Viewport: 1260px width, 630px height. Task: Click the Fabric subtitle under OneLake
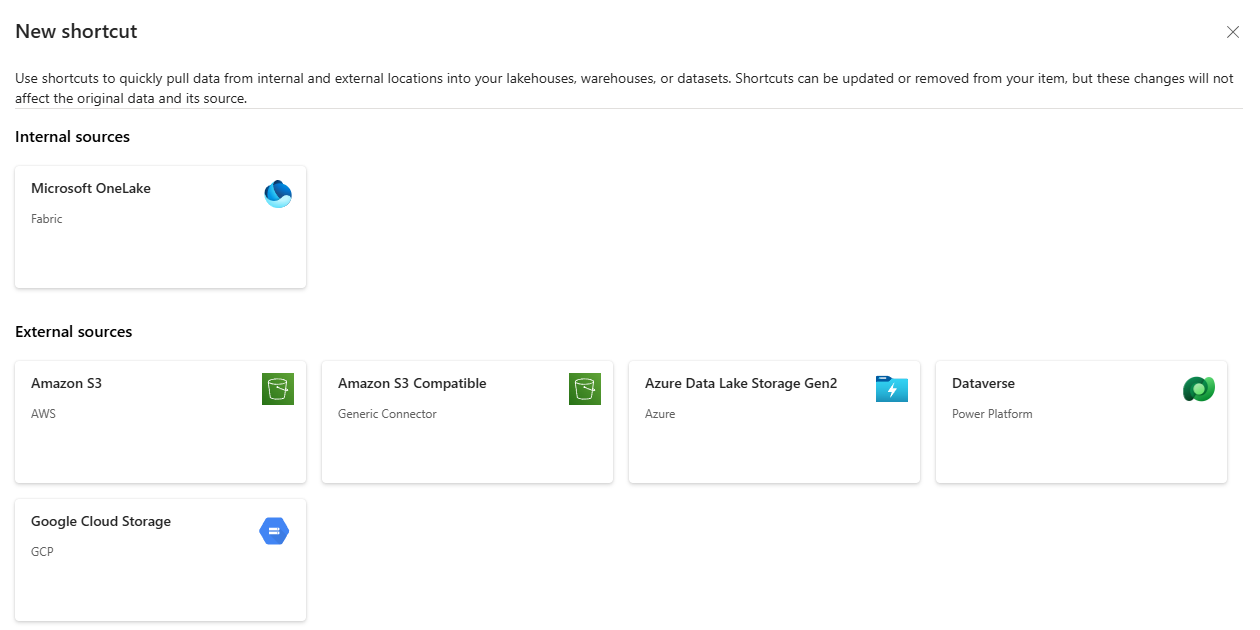click(x=47, y=219)
